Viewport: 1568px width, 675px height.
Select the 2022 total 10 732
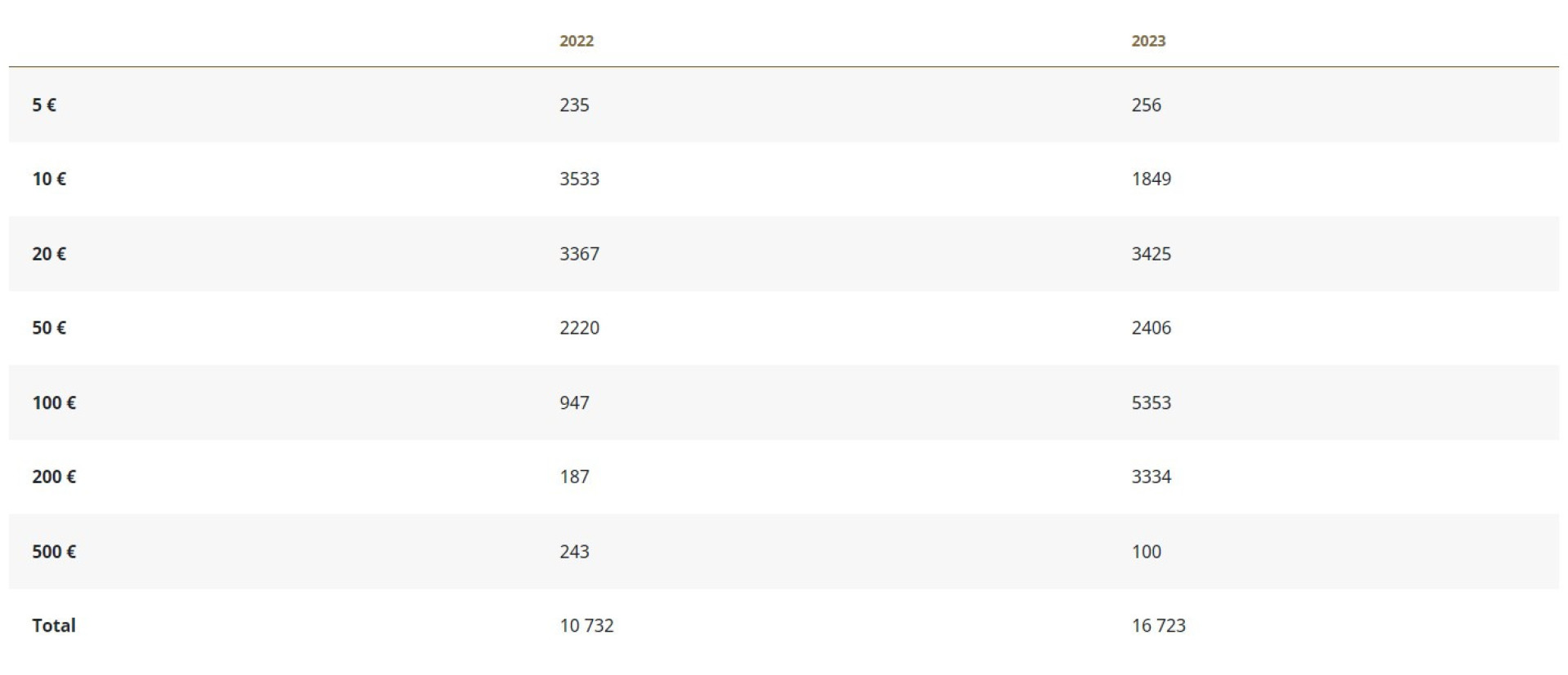[586, 626]
